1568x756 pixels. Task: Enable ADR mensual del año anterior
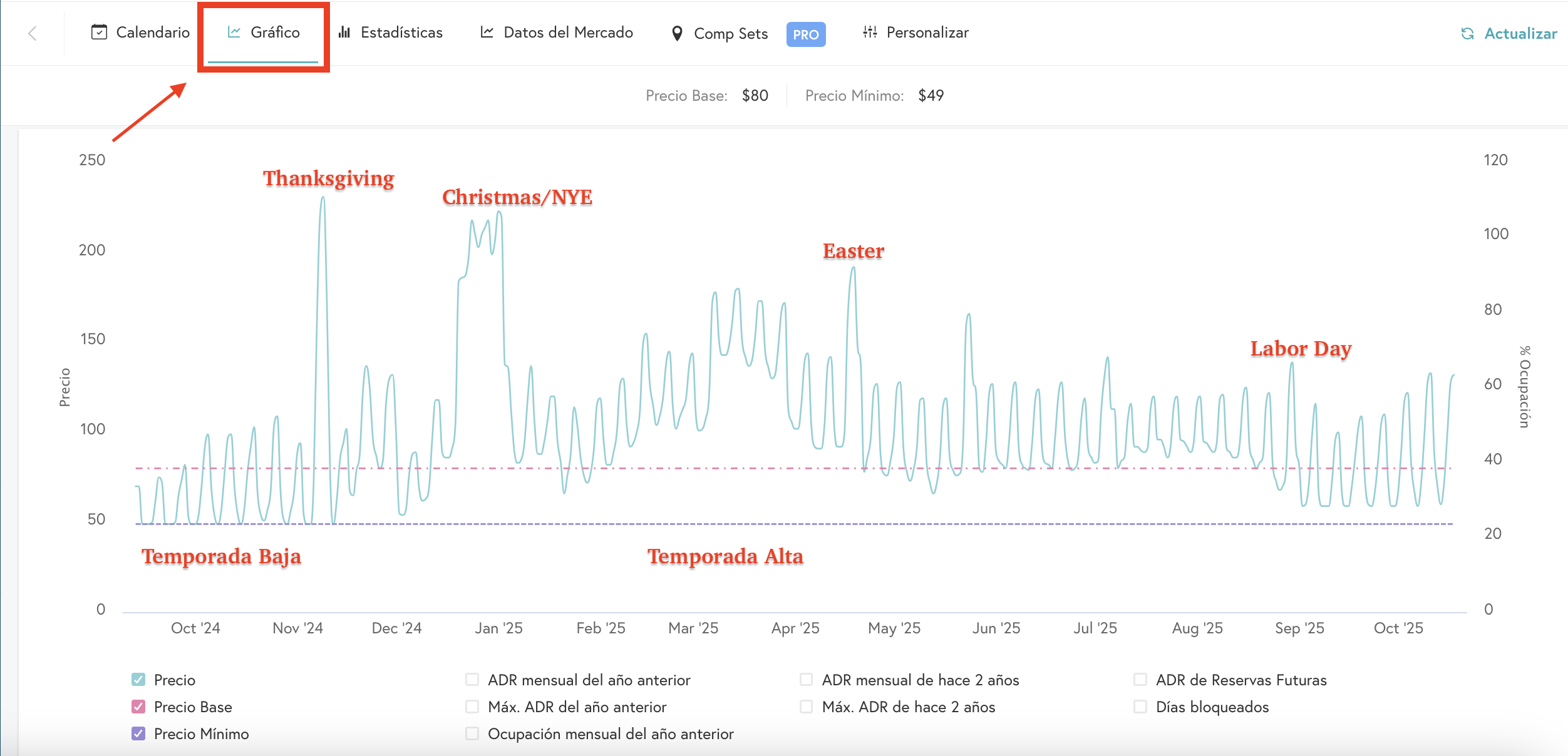click(x=472, y=680)
